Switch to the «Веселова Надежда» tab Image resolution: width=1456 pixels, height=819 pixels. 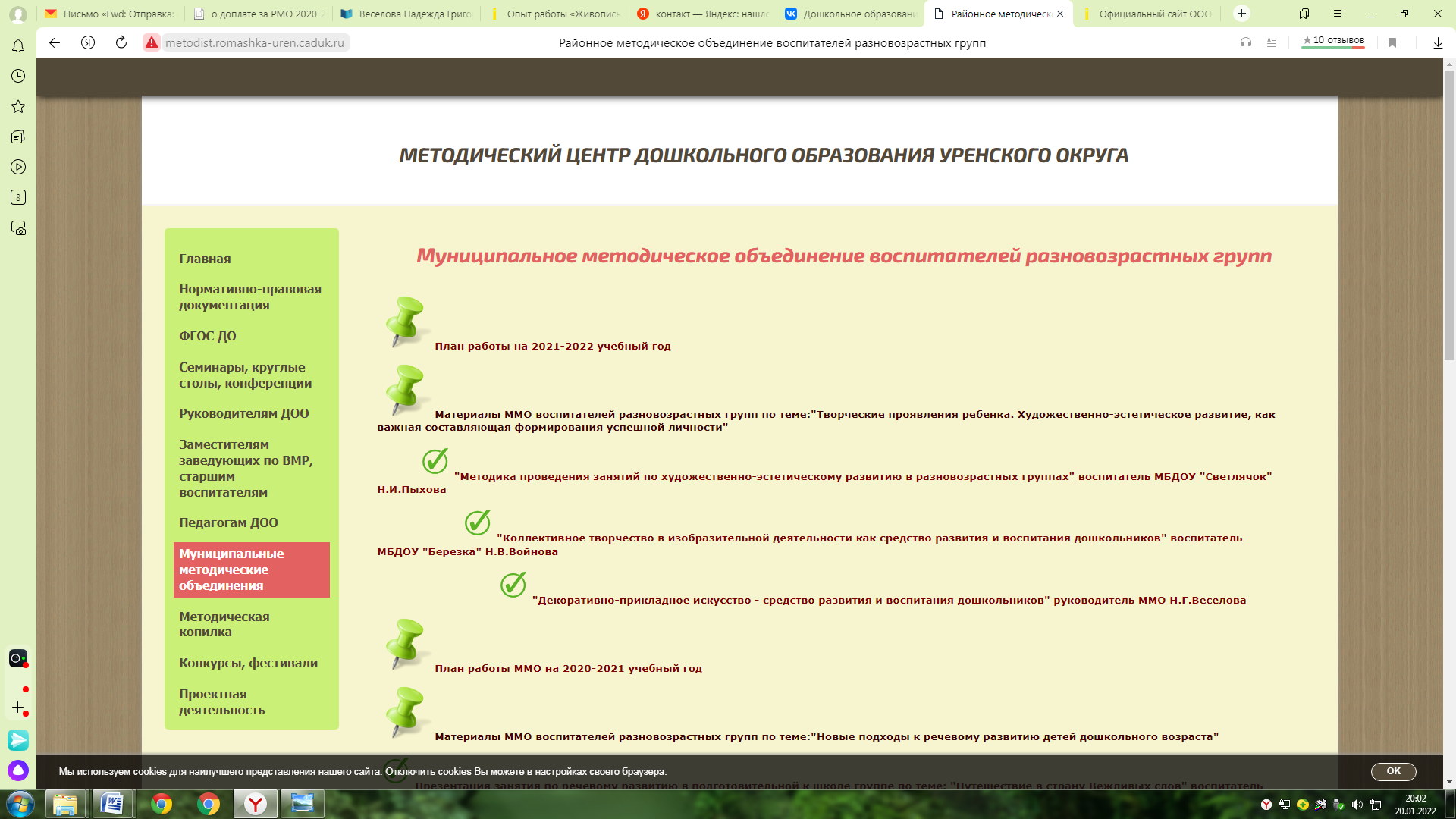[x=406, y=14]
